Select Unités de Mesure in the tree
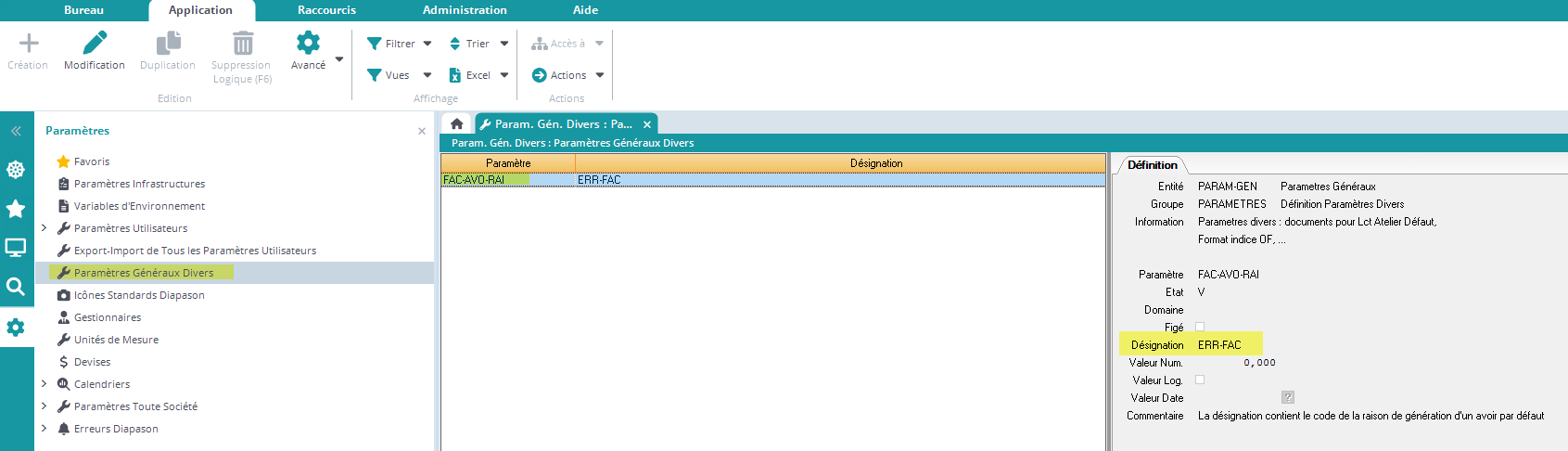1568x451 pixels. click(116, 340)
